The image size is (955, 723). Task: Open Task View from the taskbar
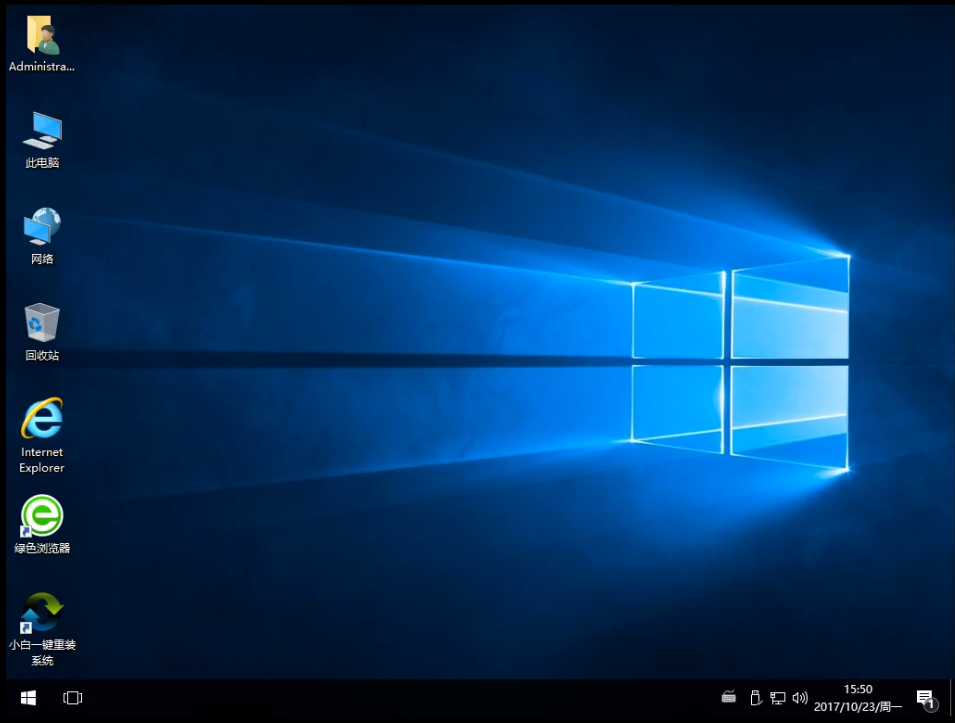73,697
